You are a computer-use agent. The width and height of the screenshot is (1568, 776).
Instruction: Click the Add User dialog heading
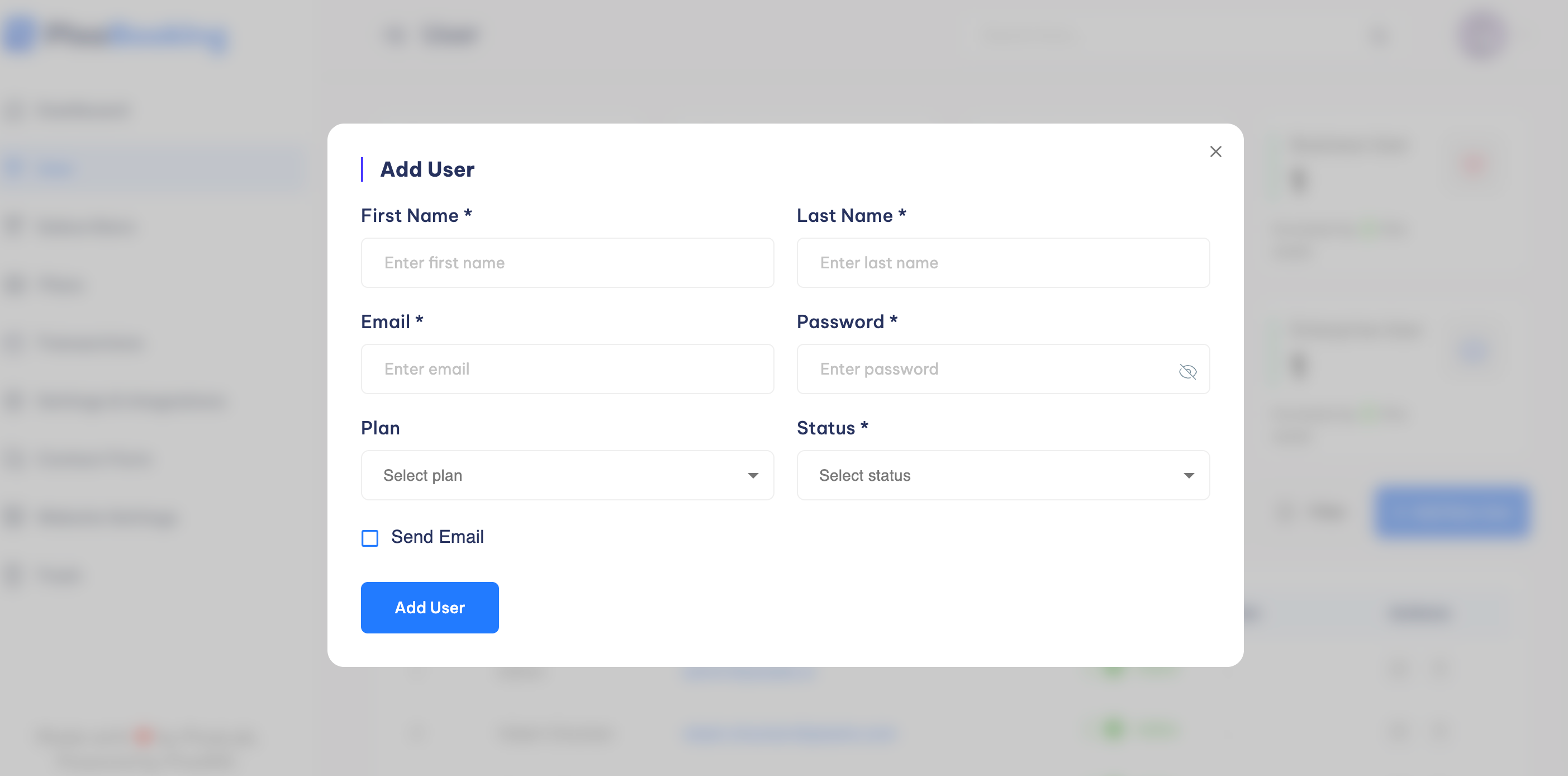pyautogui.click(x=427, y=169)
